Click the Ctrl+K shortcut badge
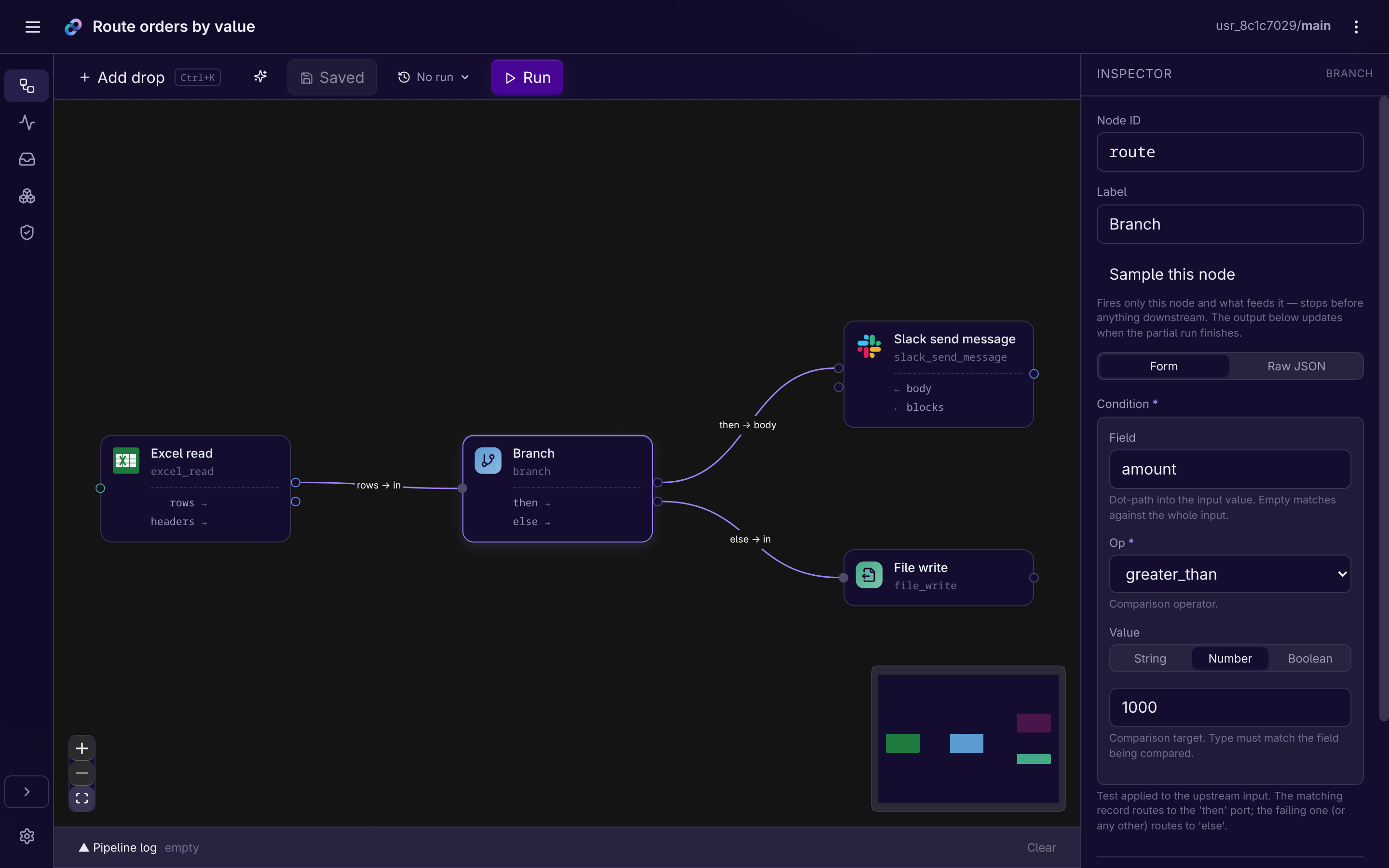This screenshot has width=1389, height=868. 197,78
